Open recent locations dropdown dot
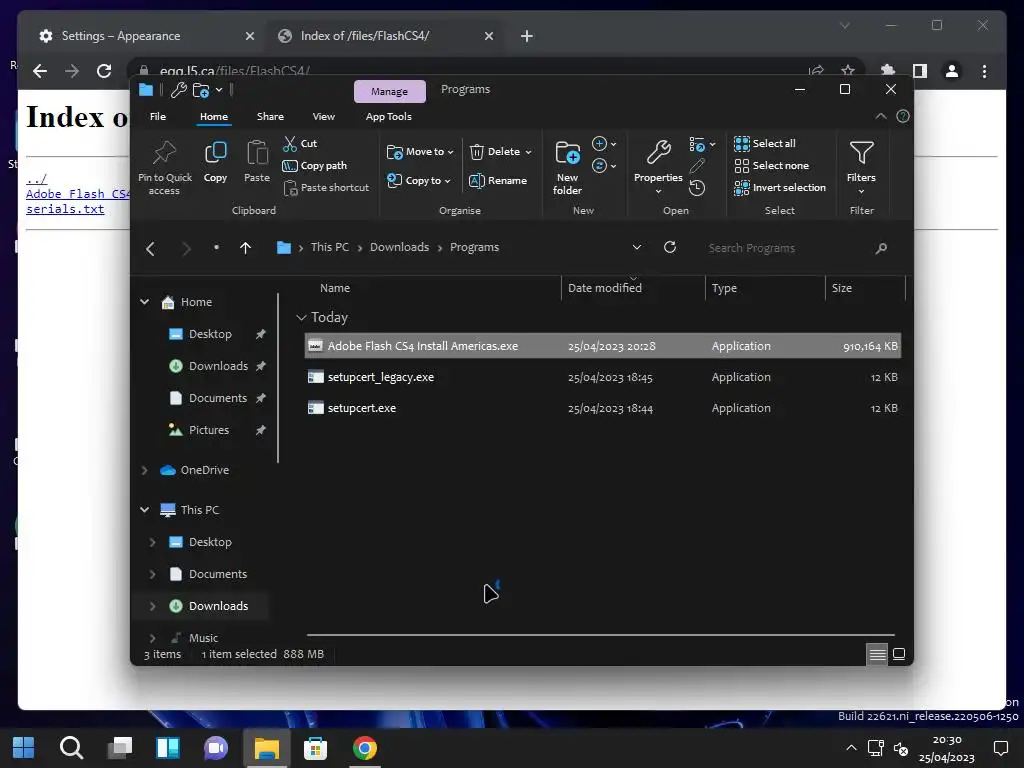 [216, 248]
